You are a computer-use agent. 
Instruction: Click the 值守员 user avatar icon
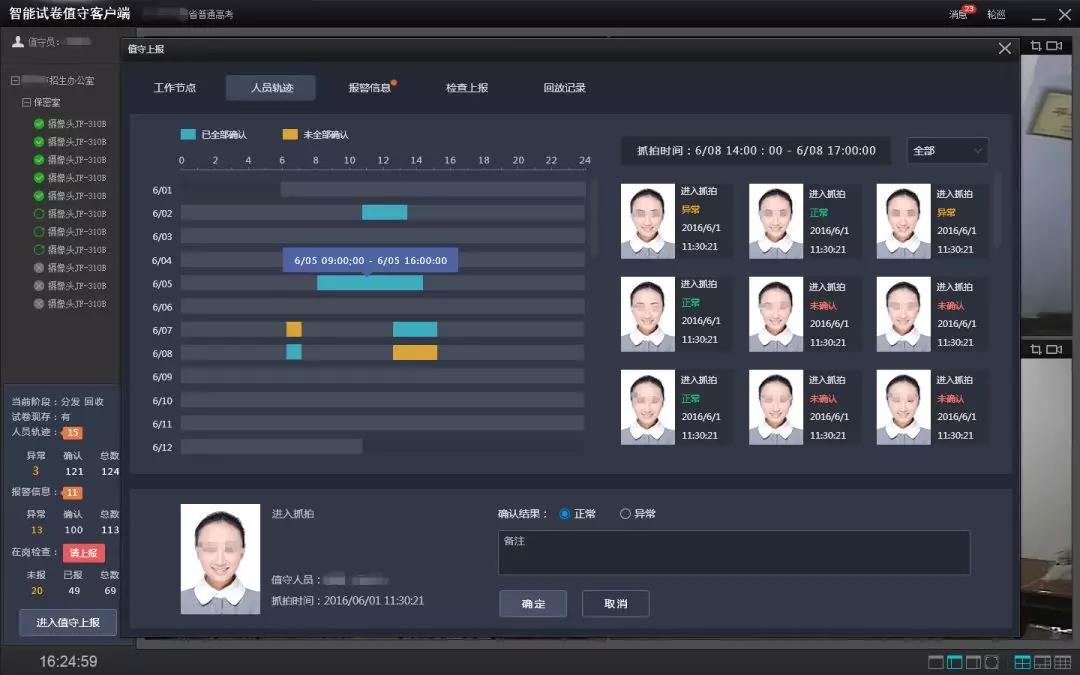click(17, 42)
